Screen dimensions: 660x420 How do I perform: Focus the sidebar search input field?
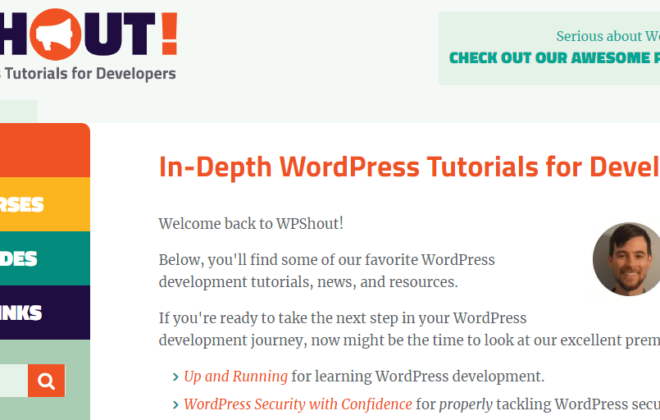tap(14, 380)
